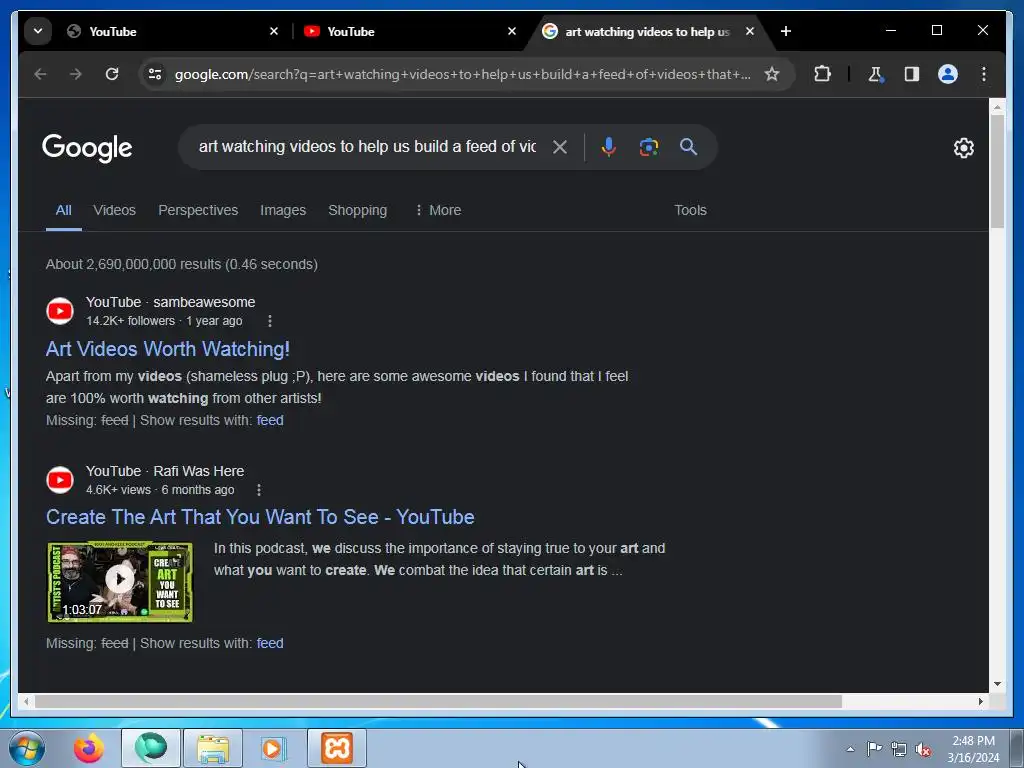Viewport: 1024px width, 768px height.
Task: Open Google quick settings gear
Action: point(963,148)
